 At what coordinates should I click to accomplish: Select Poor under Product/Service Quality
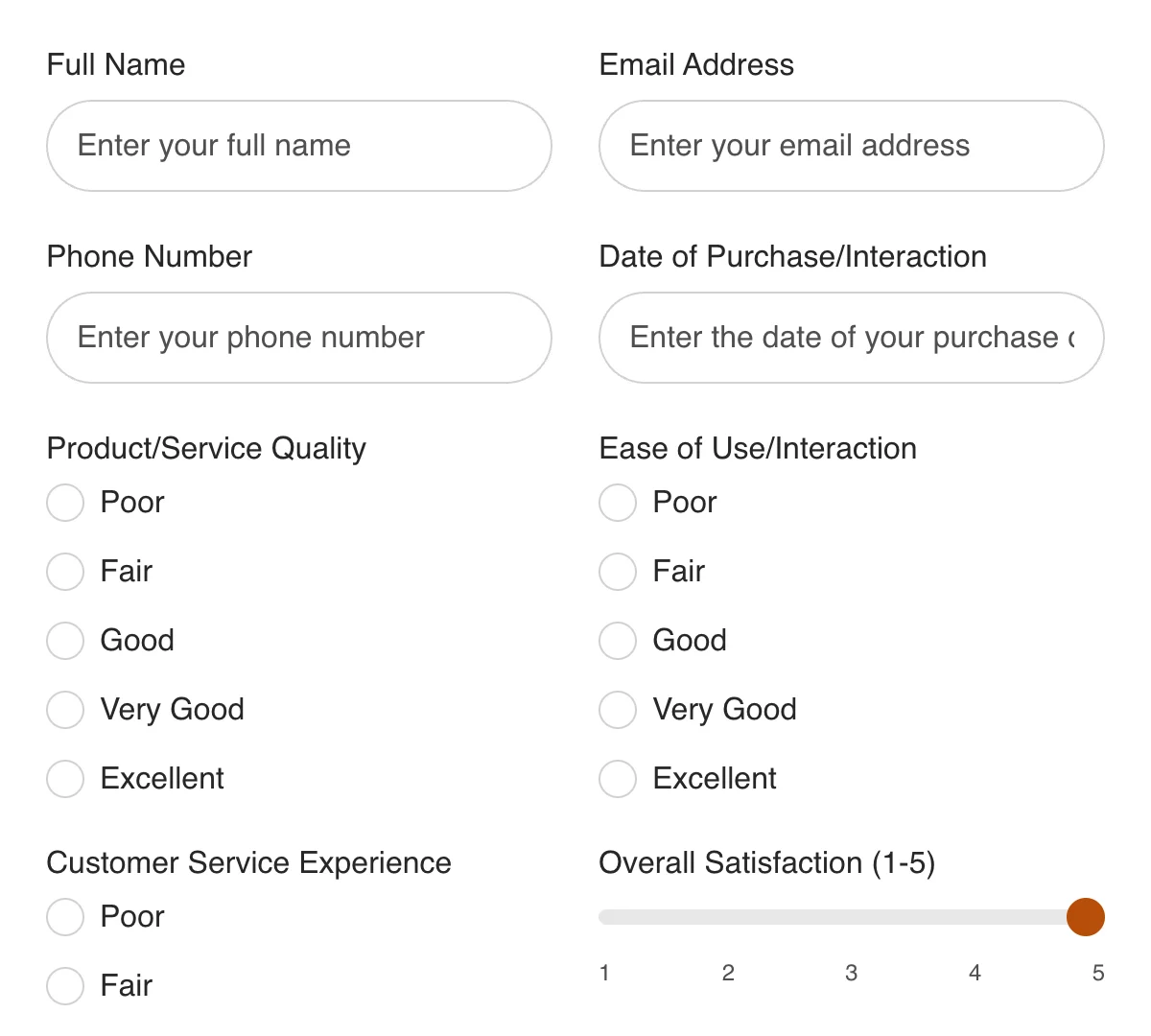(x=65, y=502)
